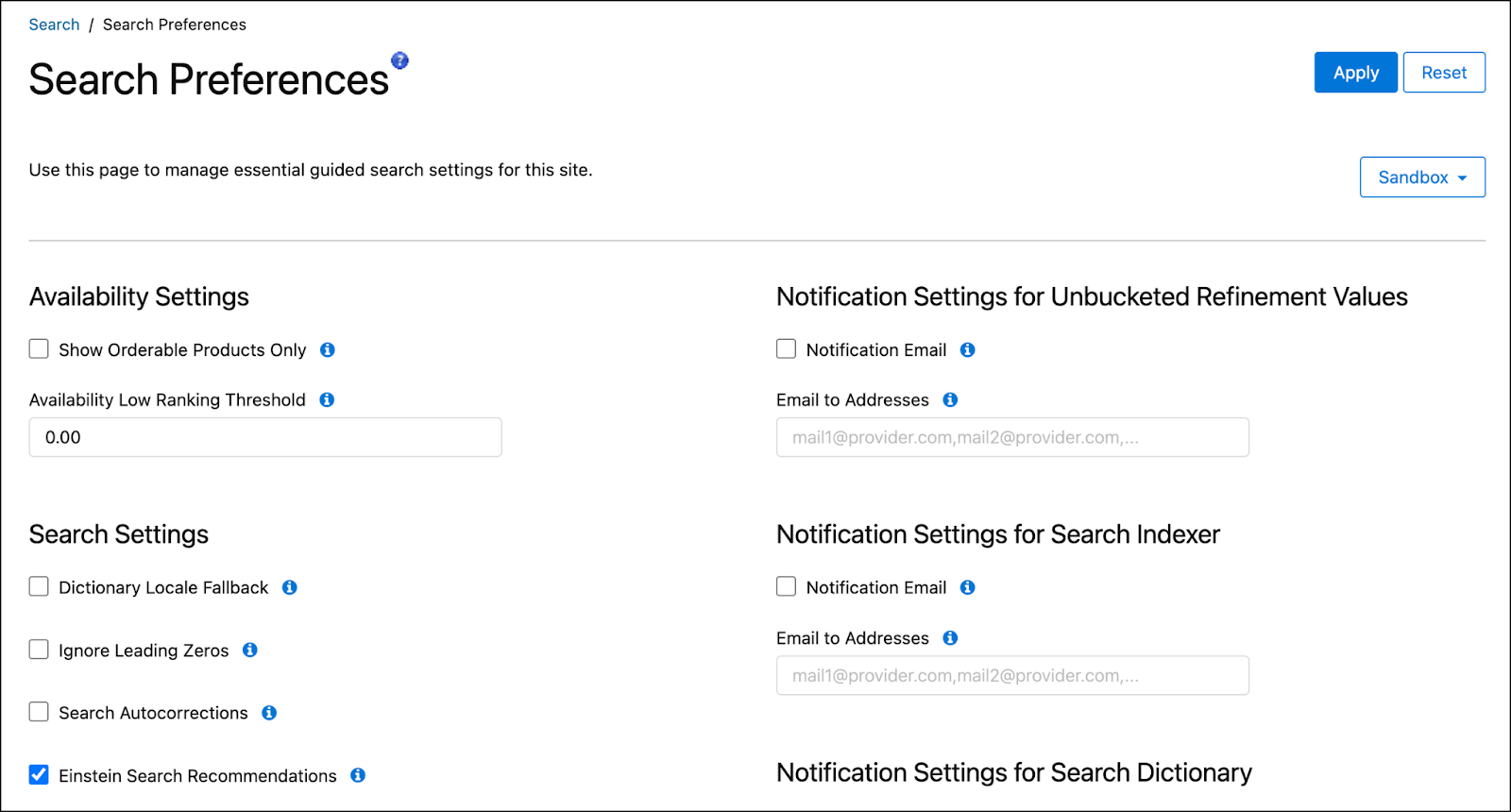The height and width of the screenshot is (812, 1511).
Task: Click the Reset button
Action: tap(1444, 73)
